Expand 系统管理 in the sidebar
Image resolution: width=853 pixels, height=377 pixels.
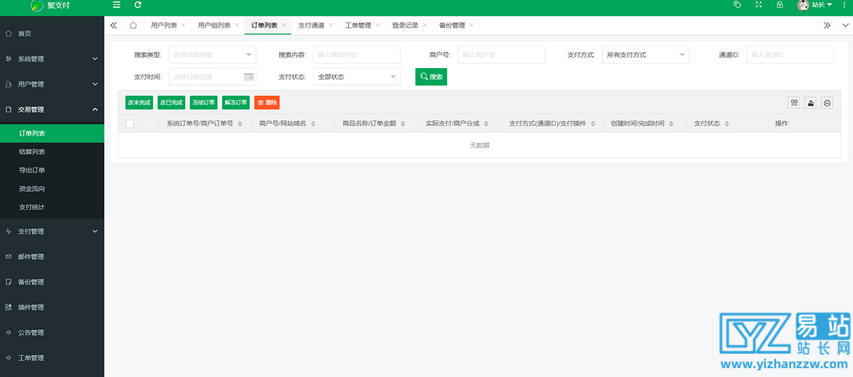pos(52,59)
